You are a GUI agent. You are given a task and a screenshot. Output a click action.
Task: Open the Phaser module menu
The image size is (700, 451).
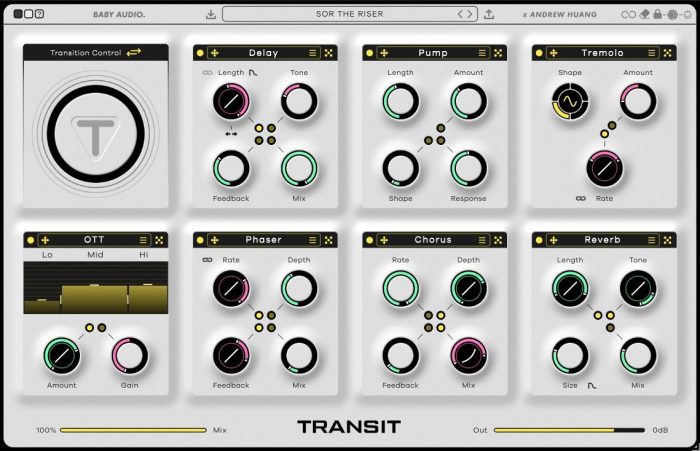[x=312, y=240]
